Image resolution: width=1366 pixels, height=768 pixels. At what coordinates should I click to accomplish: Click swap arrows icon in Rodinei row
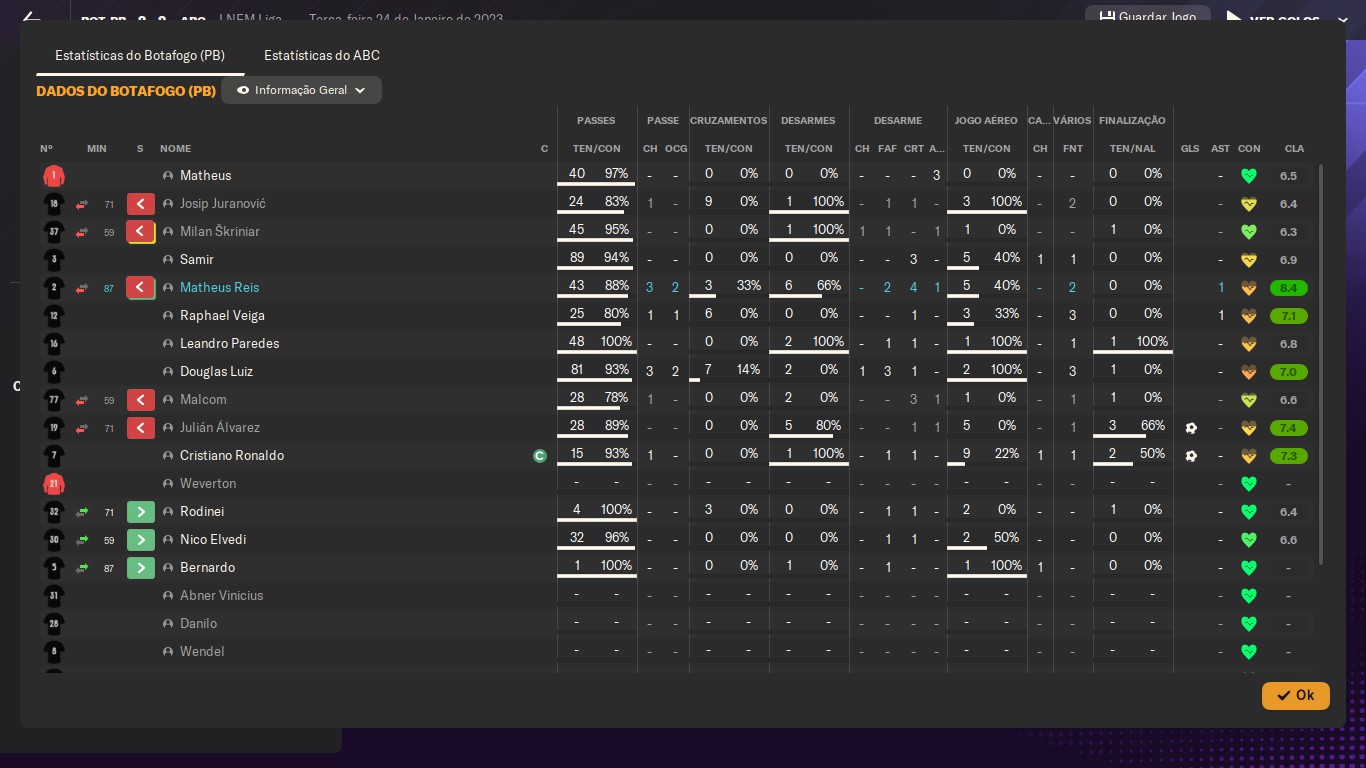click(82, 512)
